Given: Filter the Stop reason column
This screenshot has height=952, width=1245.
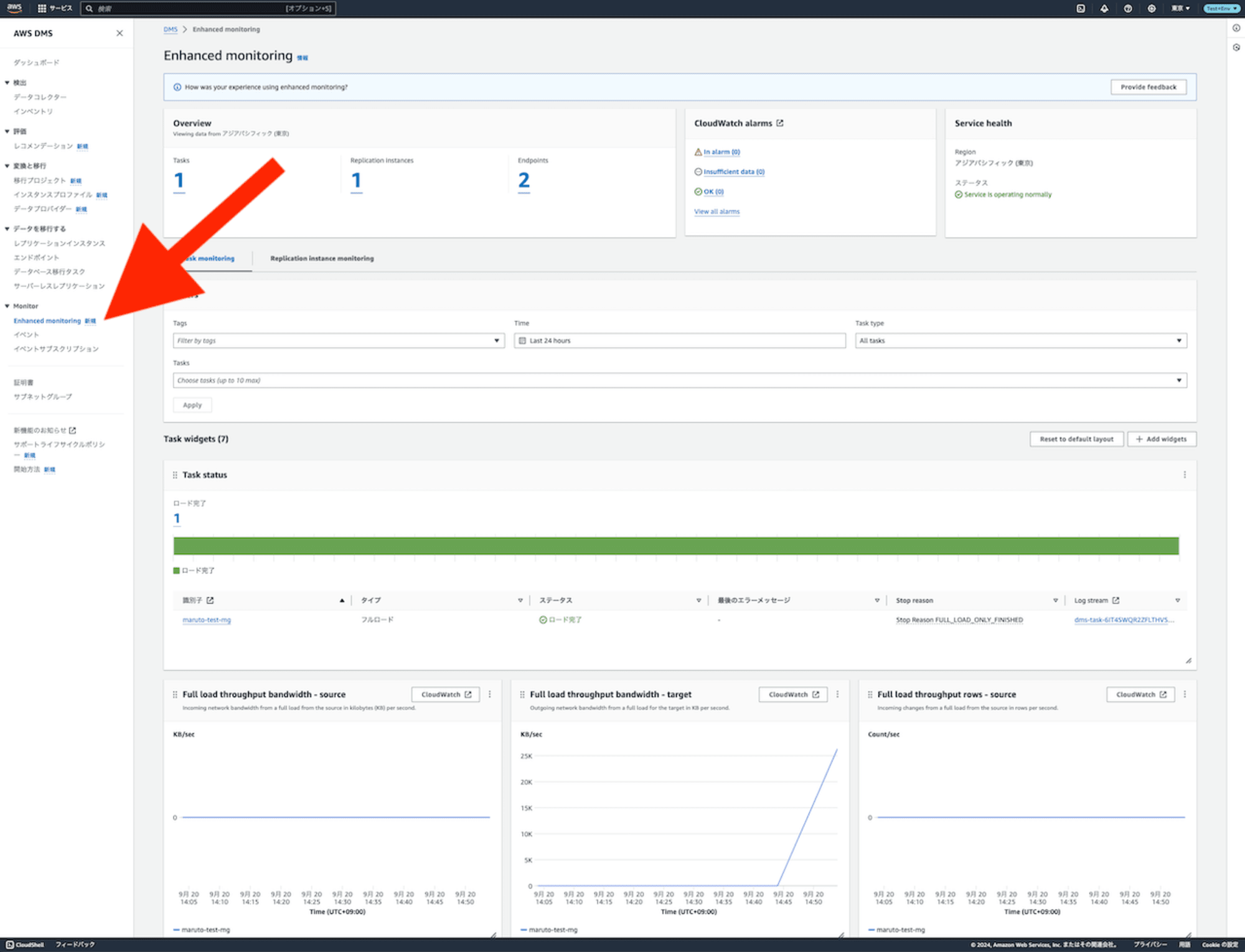Looking at the screenshot, I should click(1055, 600).
